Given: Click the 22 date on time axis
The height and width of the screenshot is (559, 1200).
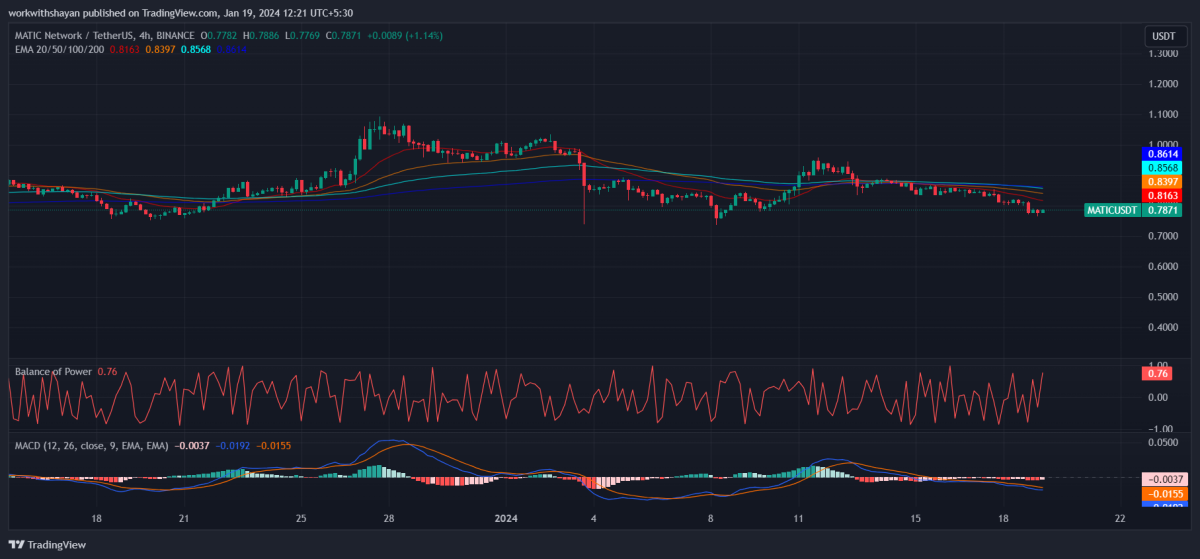Looking at the screenshot, I should [1119, 520].
